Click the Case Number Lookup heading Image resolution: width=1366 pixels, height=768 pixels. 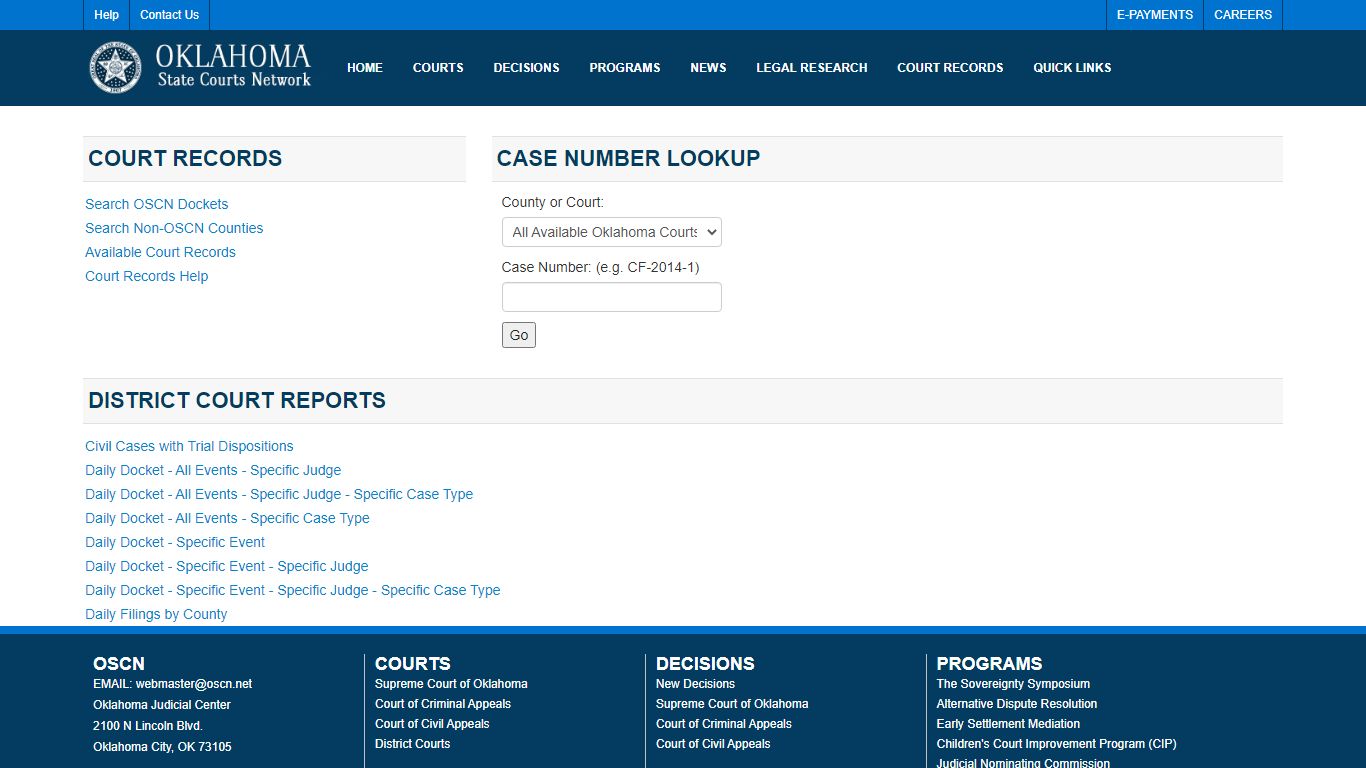pos(628,158)
